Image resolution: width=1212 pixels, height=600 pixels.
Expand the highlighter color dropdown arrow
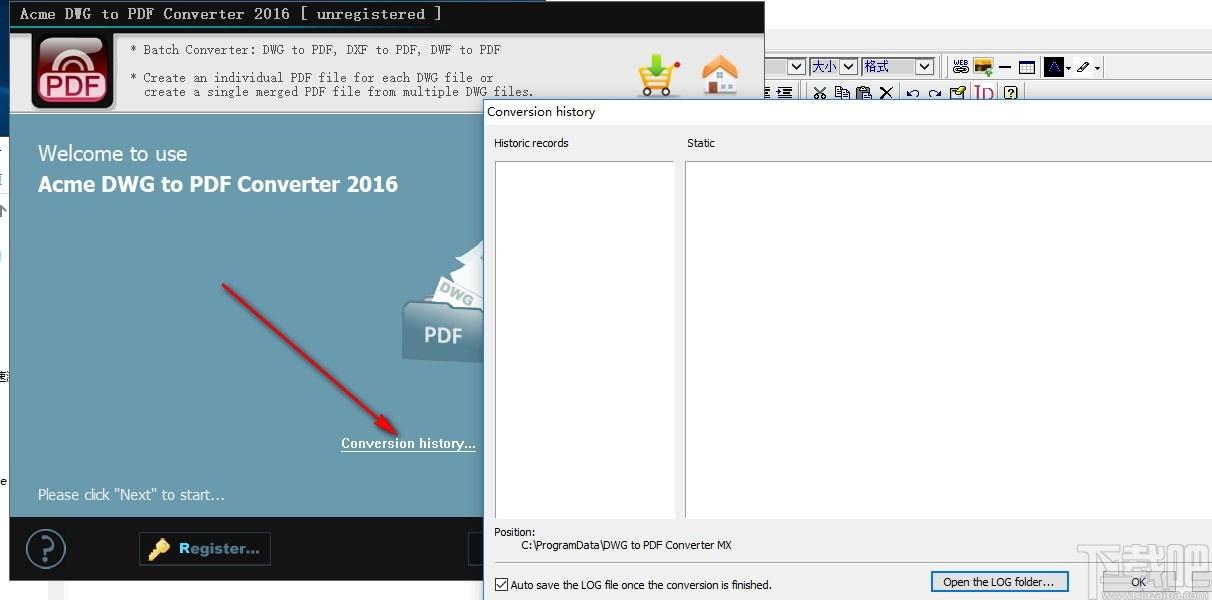tap(1097, 69)
